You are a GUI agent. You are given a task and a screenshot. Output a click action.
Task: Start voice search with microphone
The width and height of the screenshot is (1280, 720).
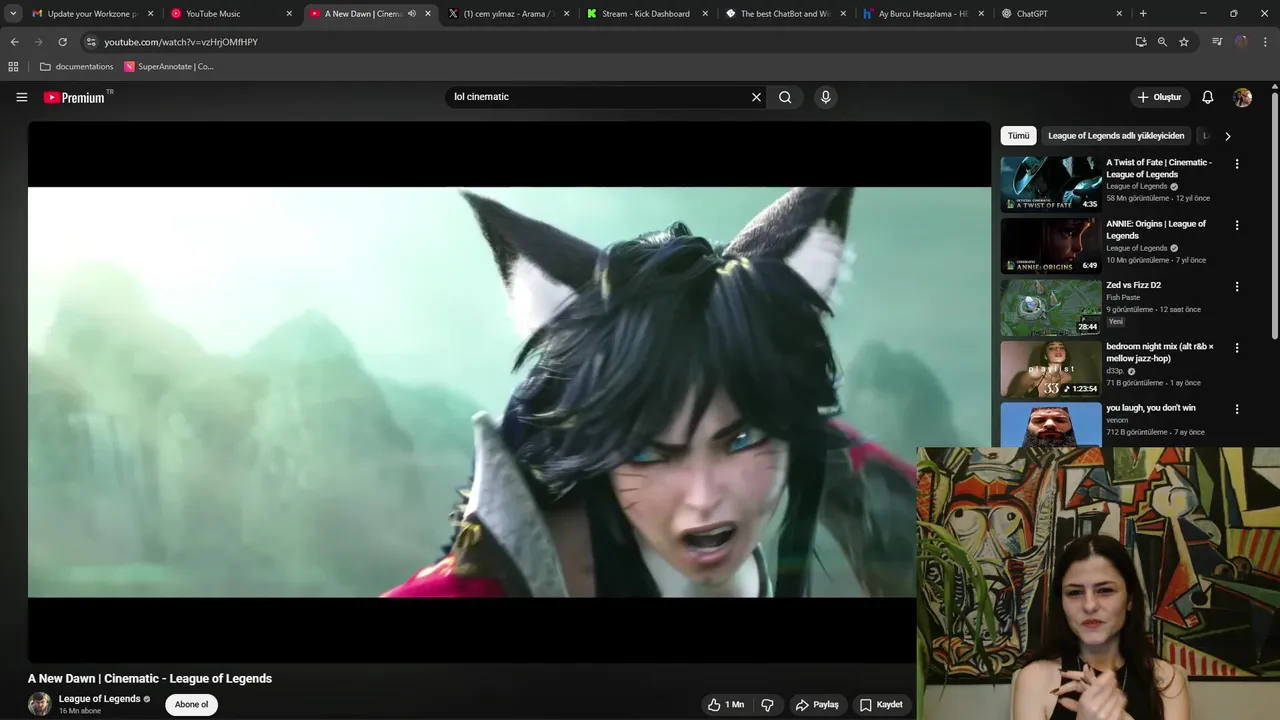825,97
